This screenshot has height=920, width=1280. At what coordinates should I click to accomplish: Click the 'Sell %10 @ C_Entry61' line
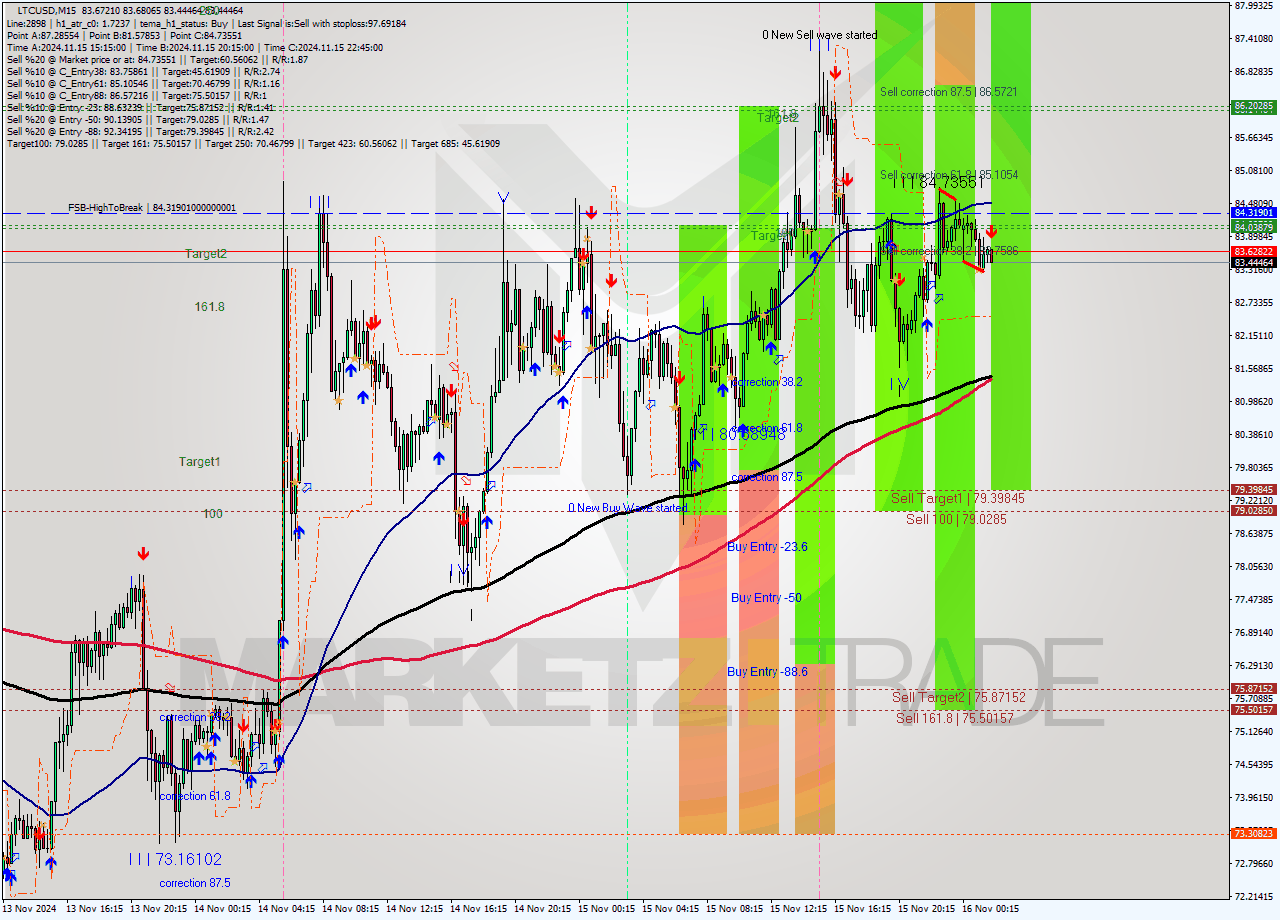pyautogui.click(x=143, y=83)
